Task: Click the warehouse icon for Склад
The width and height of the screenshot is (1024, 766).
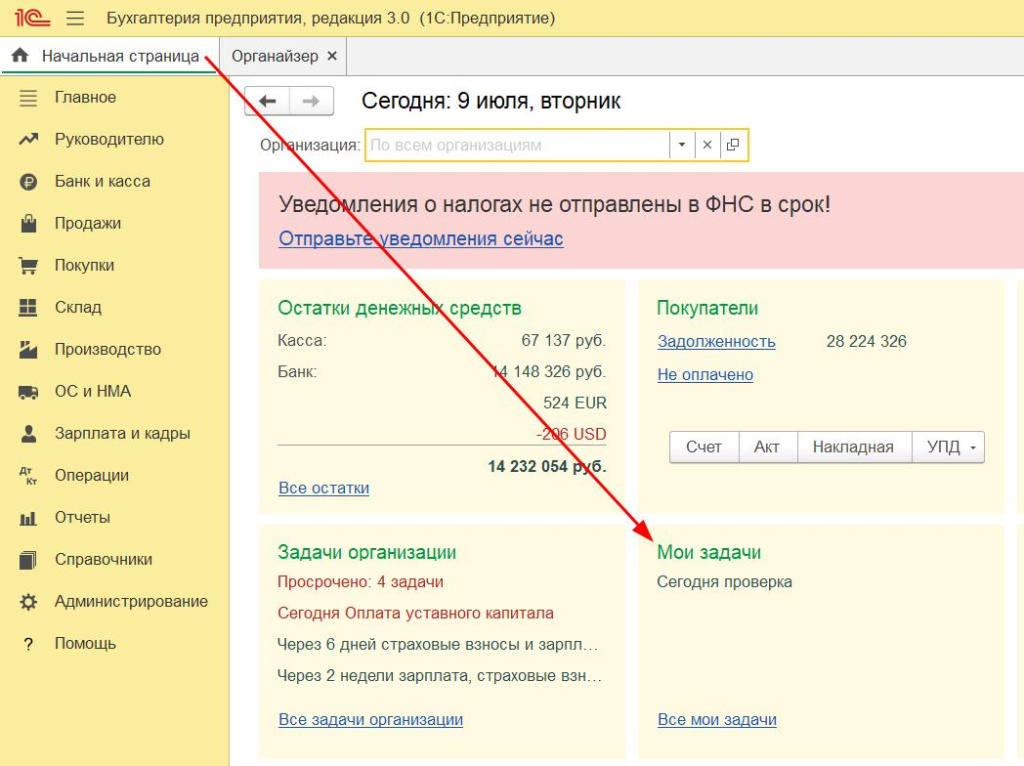Action: pyautogui.click(x=29, y=308)
